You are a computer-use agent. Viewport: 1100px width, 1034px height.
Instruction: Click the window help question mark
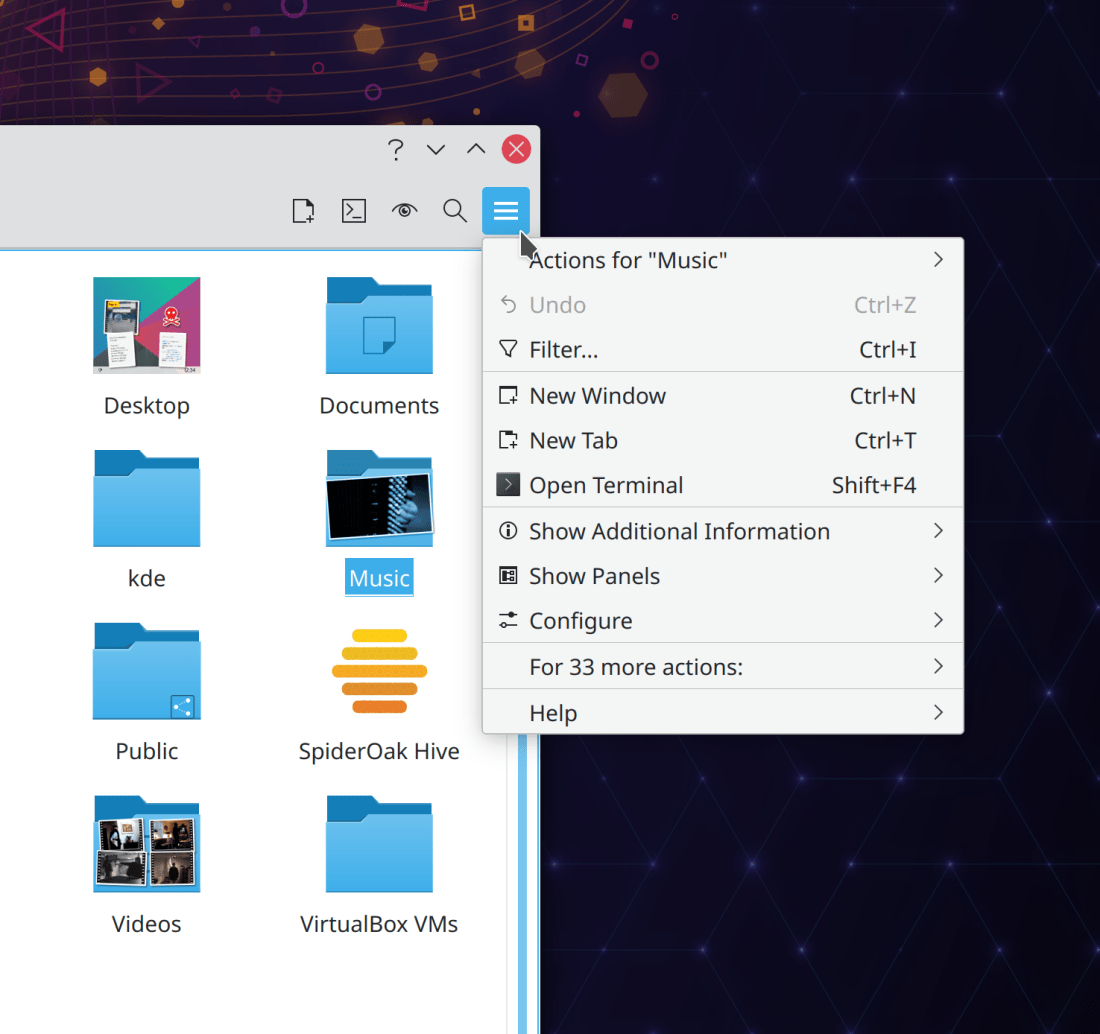click(396, 150)
